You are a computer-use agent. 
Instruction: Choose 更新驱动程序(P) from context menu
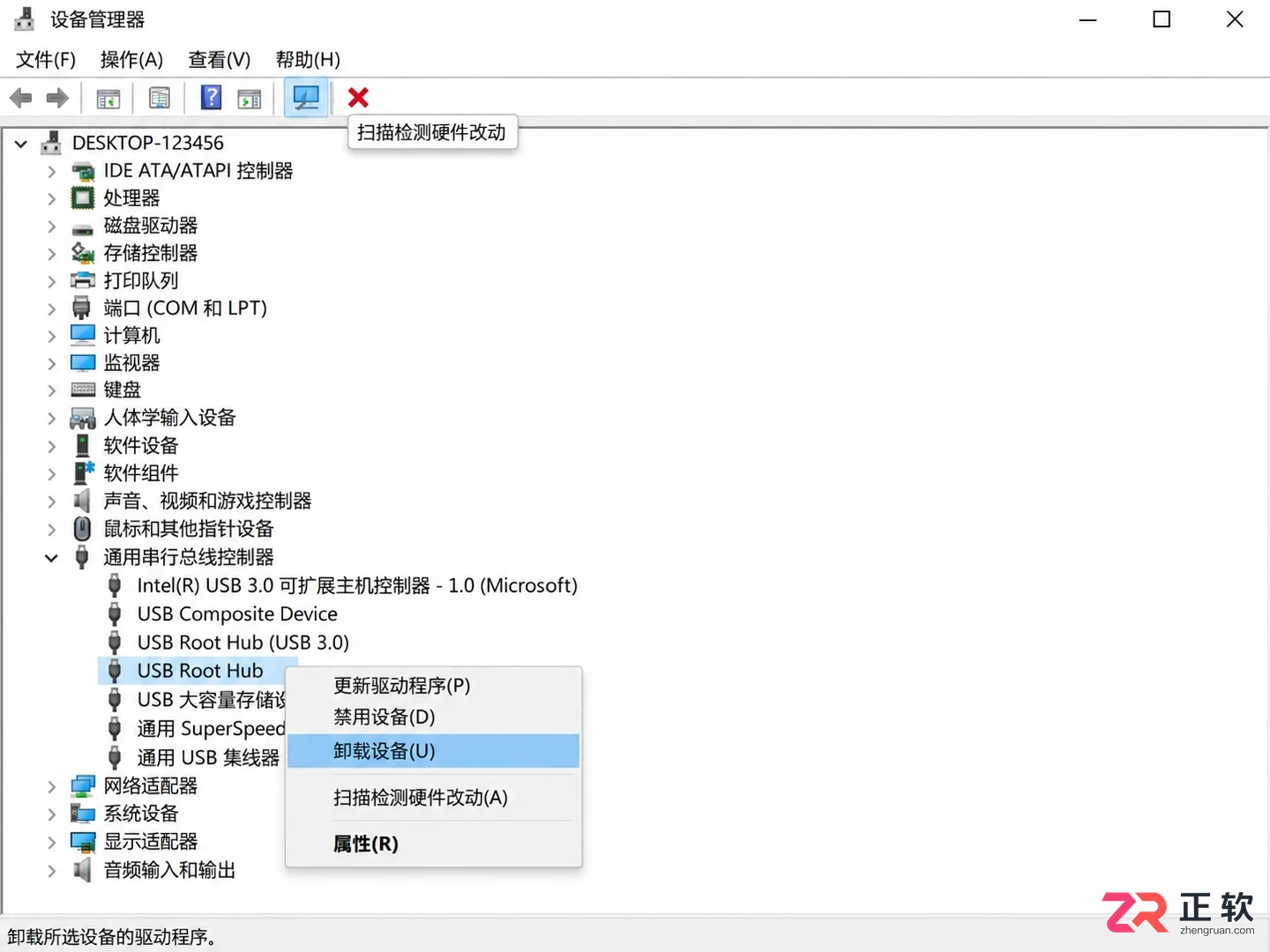tap(433, 686)
